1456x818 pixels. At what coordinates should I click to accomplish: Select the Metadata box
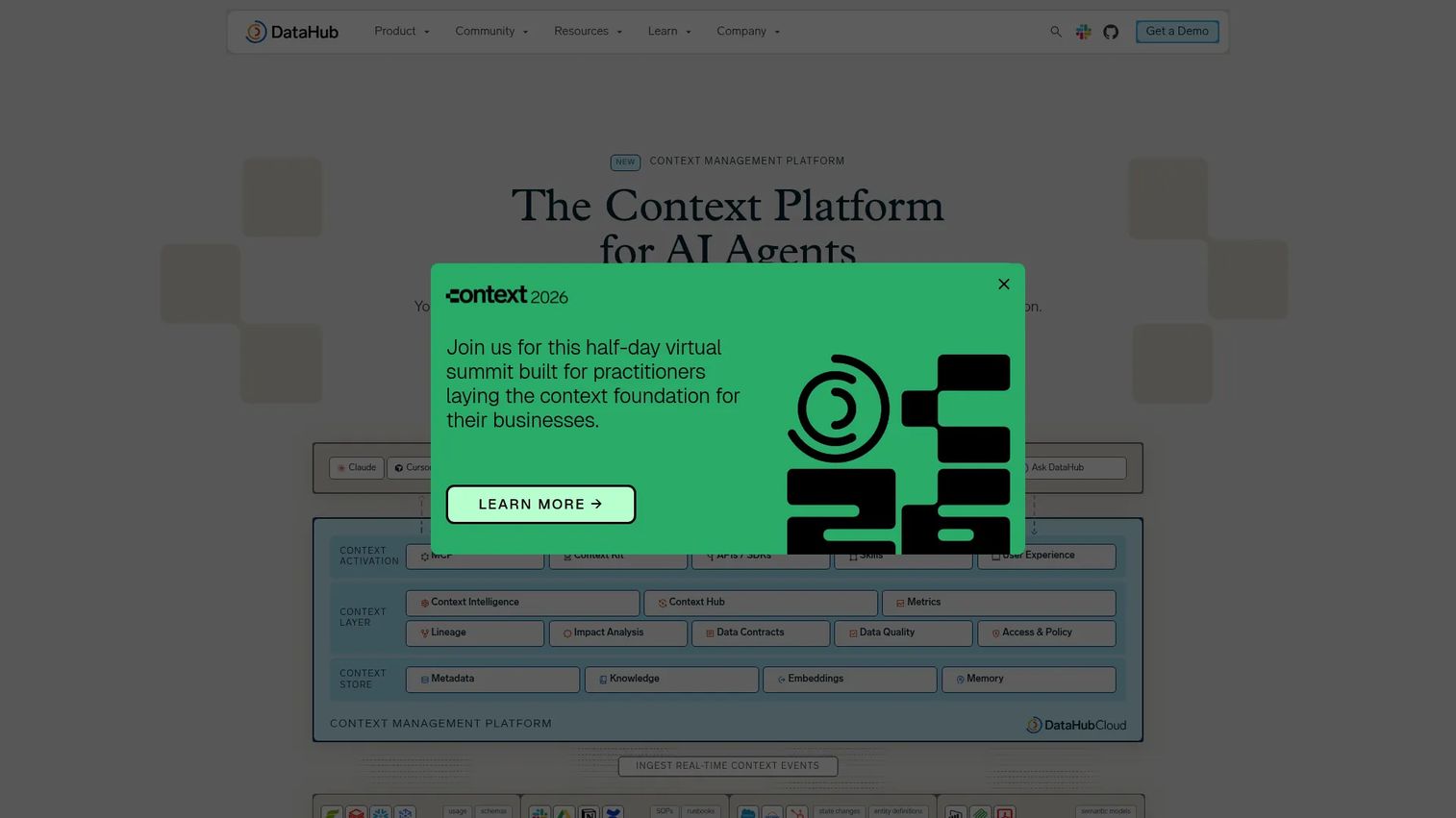coord(492,680)
